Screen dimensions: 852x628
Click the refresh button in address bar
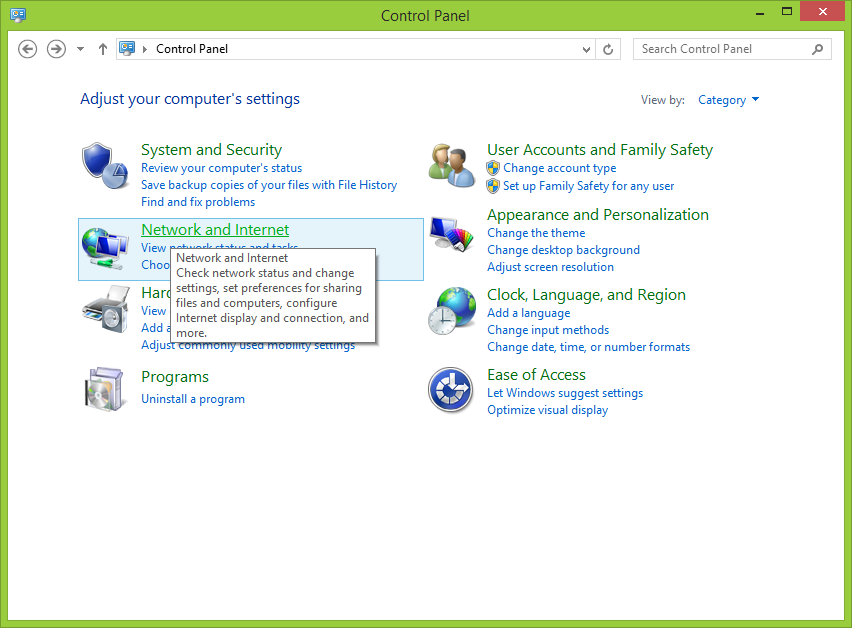(x=609, y=49)
